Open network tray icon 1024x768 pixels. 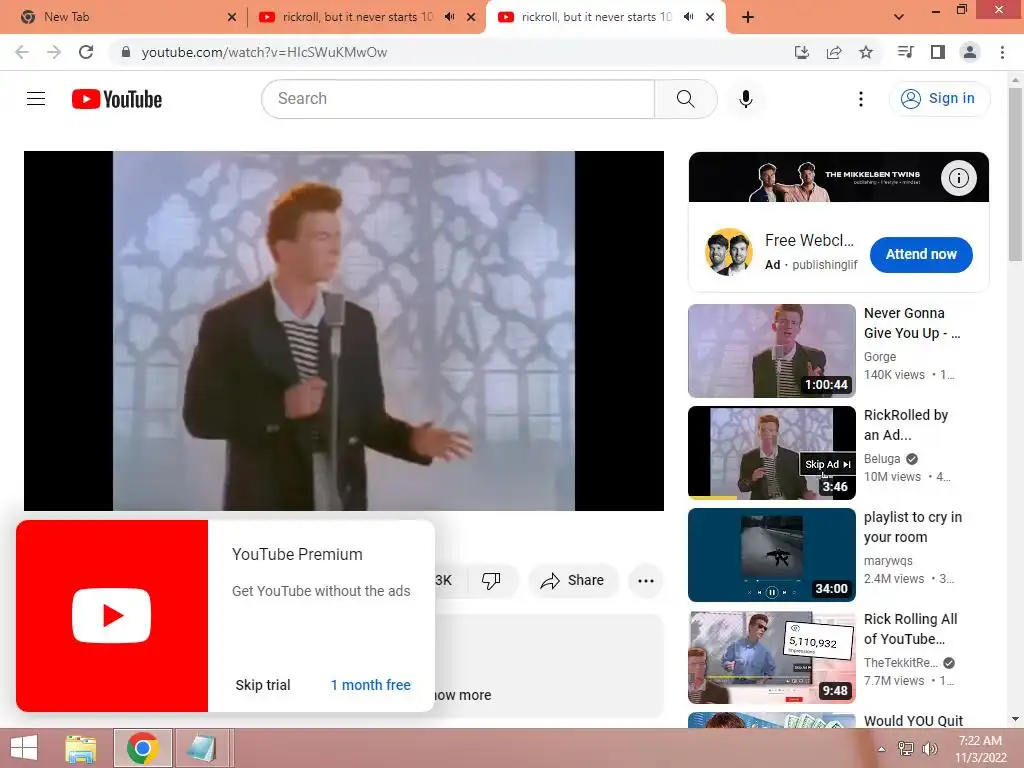click(x=906, y=749)
